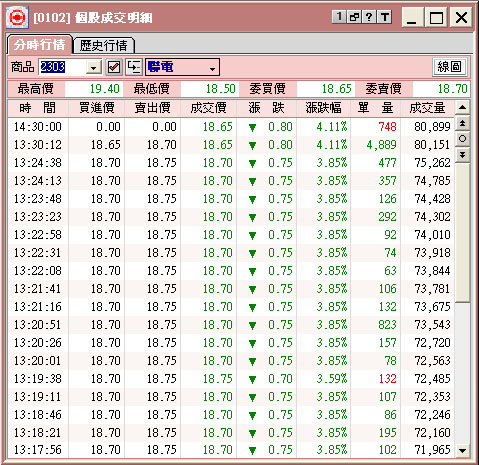Screen dimensions: 479x465
Task: Click the red application logo icon
Action: point(17,17)
